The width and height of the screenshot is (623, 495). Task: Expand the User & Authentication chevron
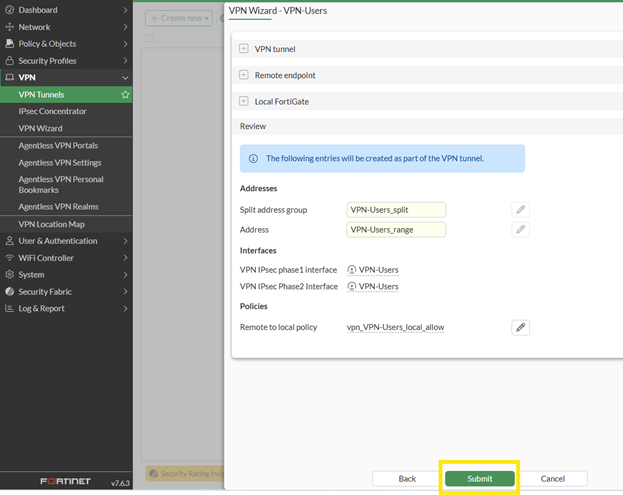[126, 241]
